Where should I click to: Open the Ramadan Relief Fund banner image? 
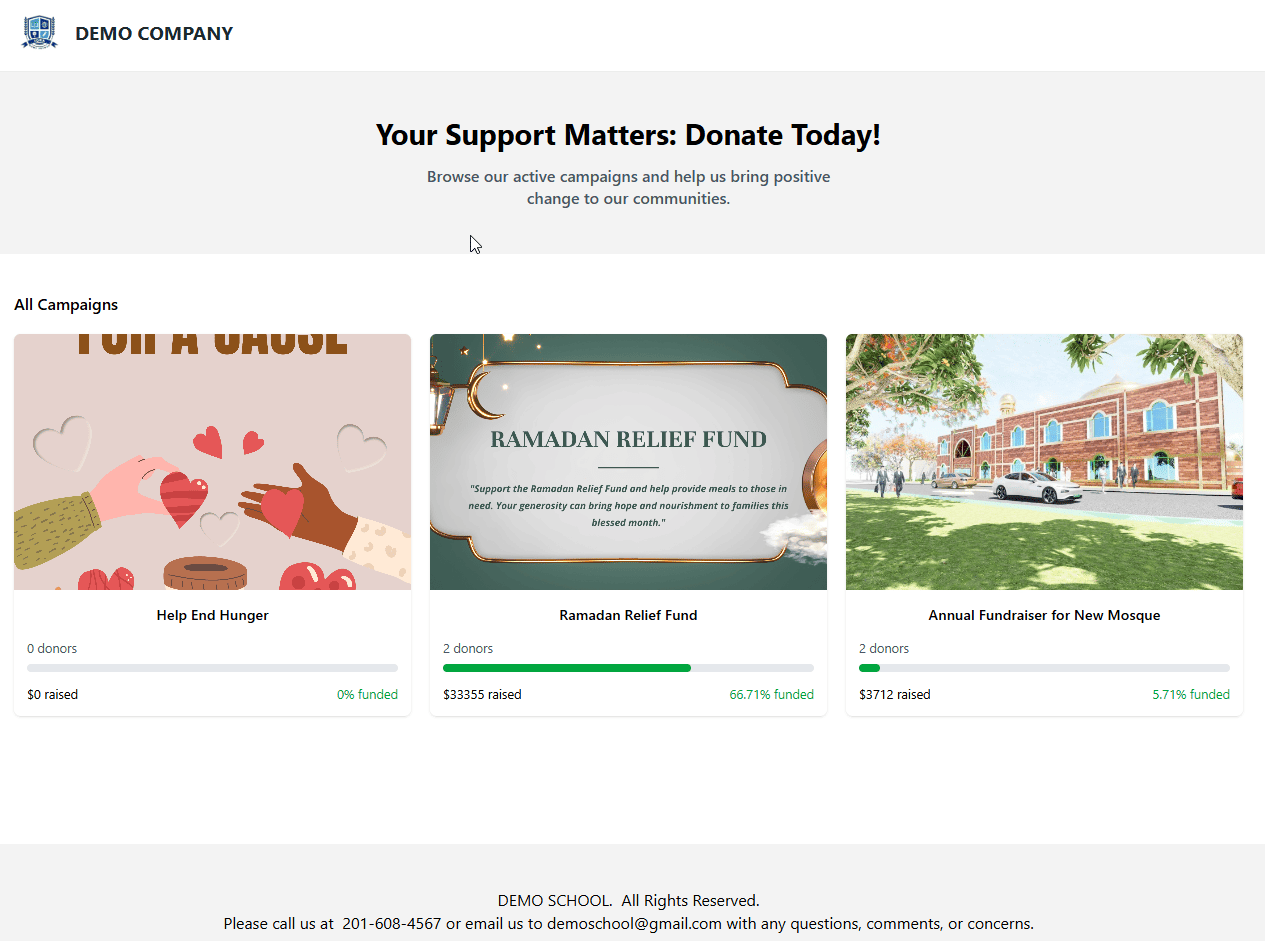(628, 462)
